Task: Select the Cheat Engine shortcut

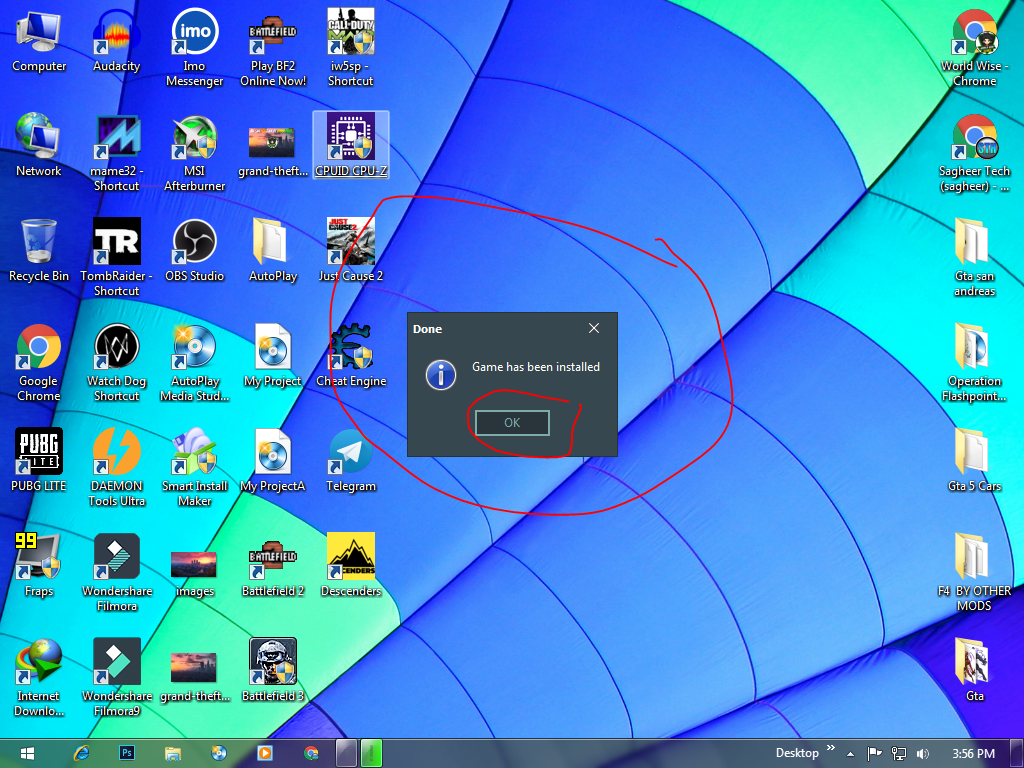Action: pos(351,356)
